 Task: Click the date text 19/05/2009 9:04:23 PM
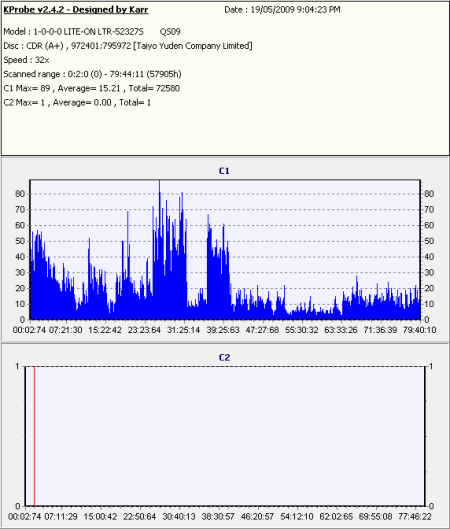295,10
